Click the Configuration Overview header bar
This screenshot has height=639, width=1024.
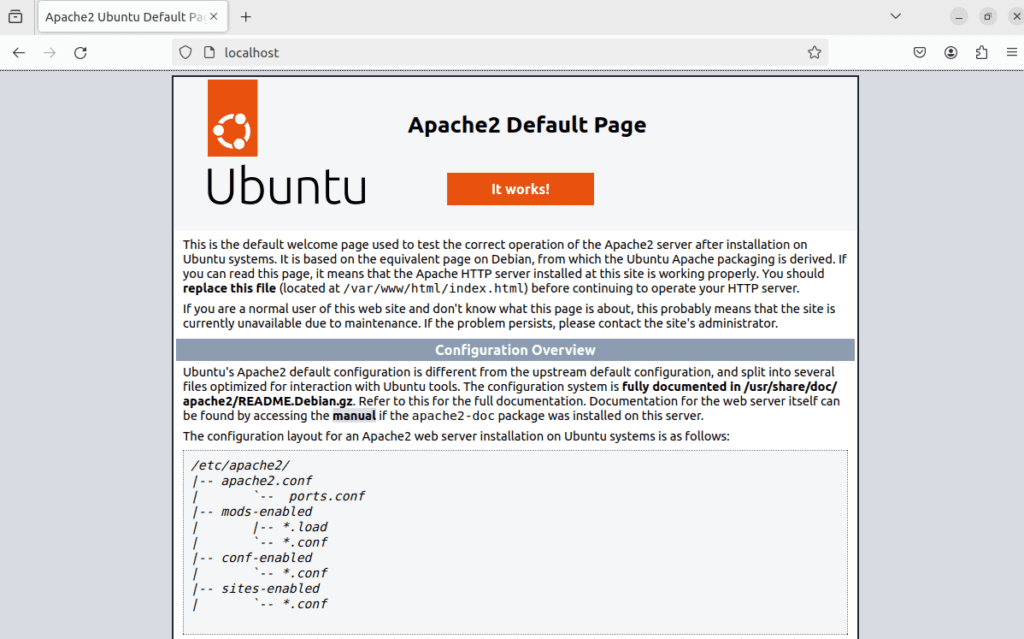[x=515, y=349]
